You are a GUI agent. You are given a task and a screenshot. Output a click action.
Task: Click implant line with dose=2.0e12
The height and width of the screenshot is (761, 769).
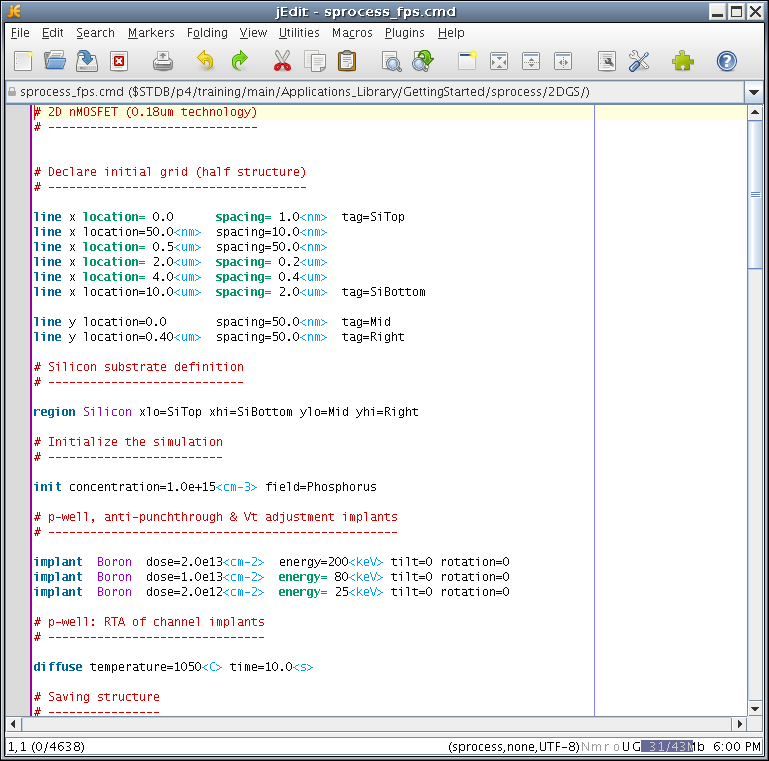pyautogui.click(x=271, y=592)
